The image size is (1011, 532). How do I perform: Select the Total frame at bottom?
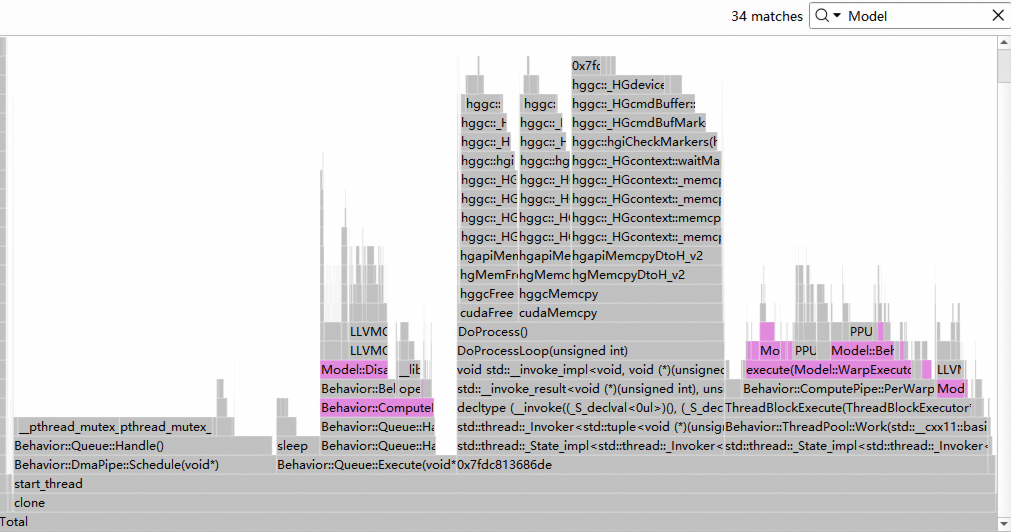[x=498, y=522]
